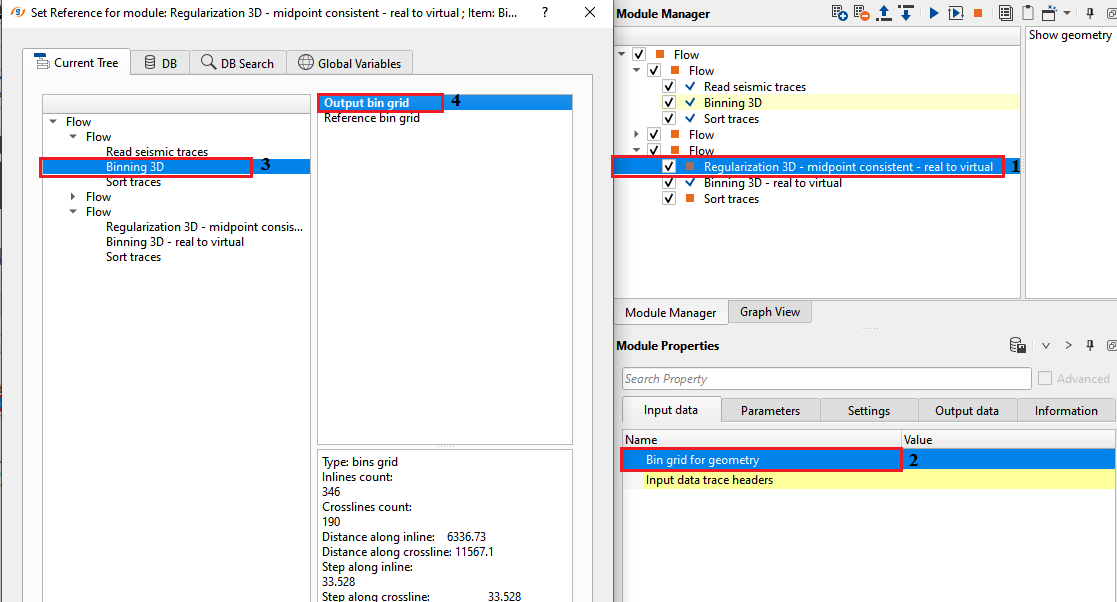This screenshot has width=1117, height=602.
Task: Toggle the checkbox of highlighted Binning 3D module
Action: tap(668, 103)
